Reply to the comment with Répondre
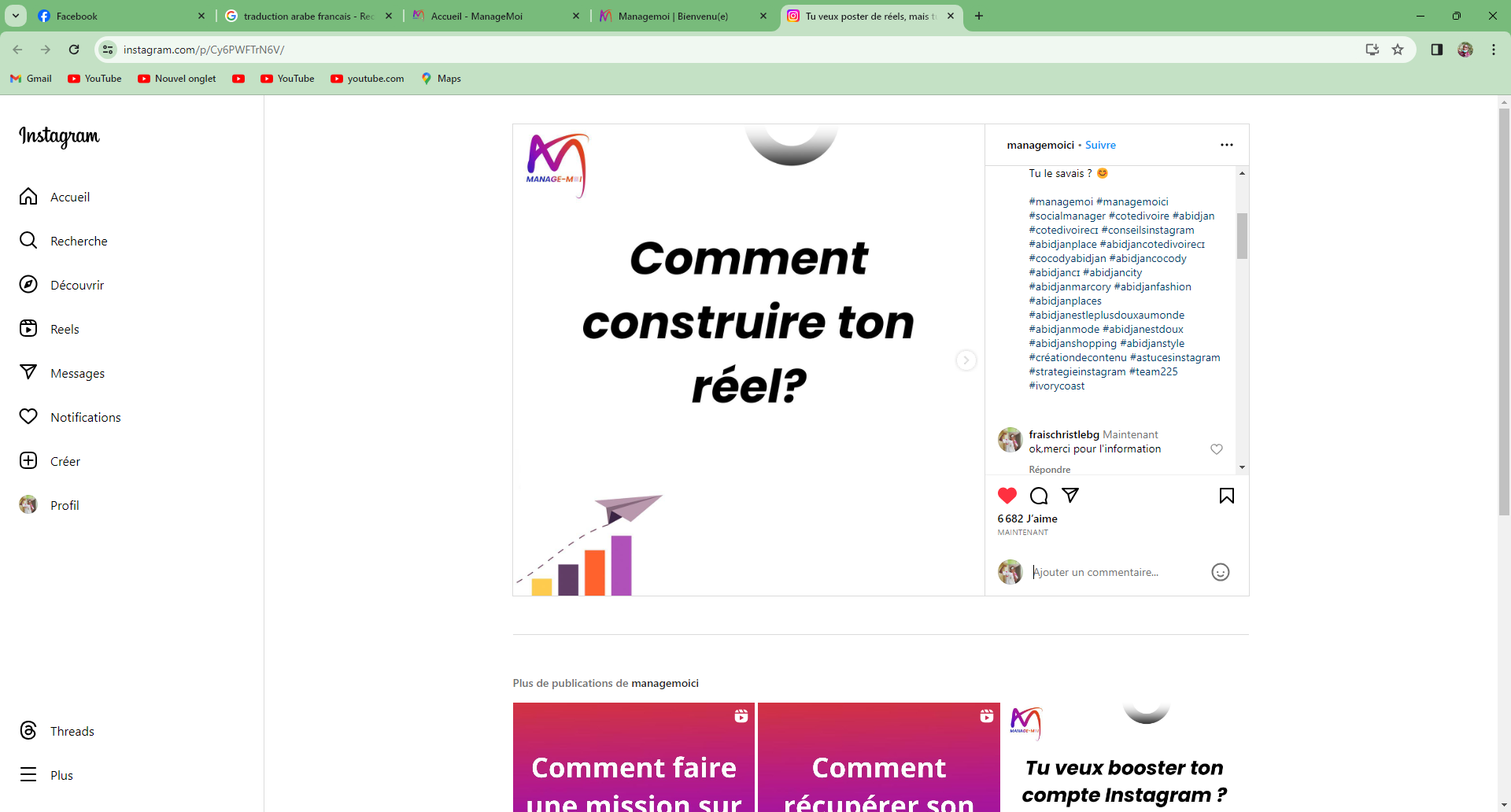This screenshot has height=812, width=1511. (1049, 470)
